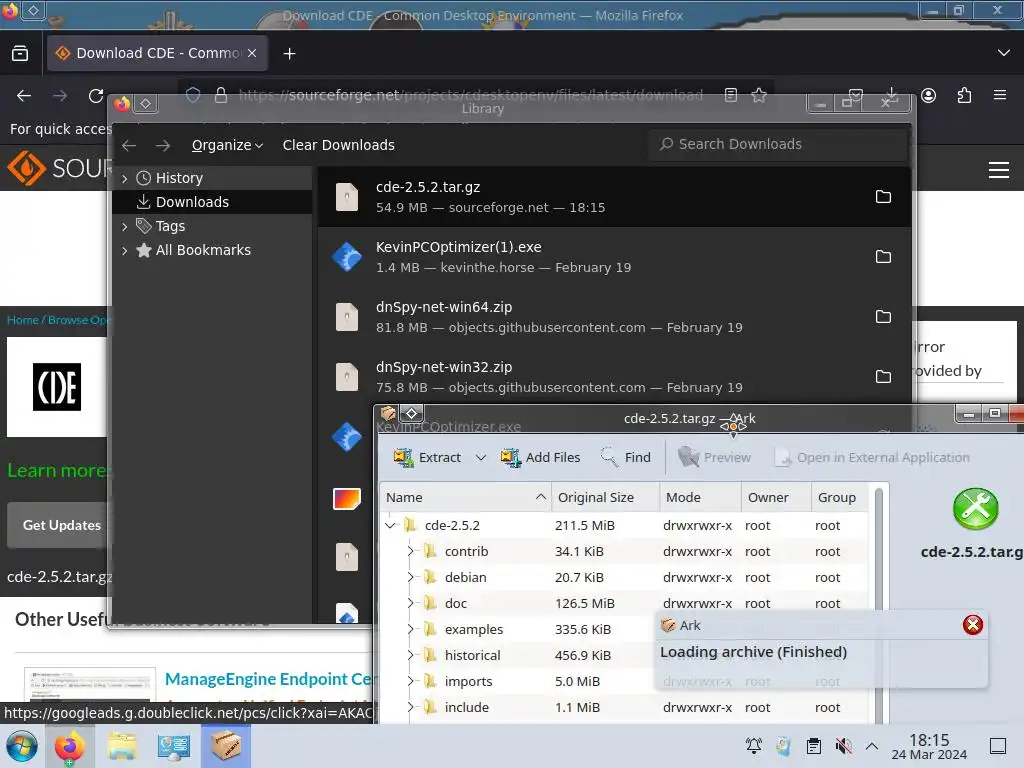The height and width of the screenshot is (768, 1024).
Task: Select History in Library sidebar
Action: pyautogui.click(x=212, y=178)
